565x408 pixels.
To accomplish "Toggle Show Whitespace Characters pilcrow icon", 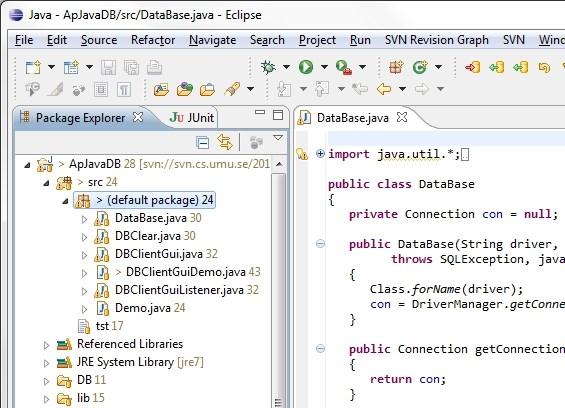I will (x=124, y=89).
